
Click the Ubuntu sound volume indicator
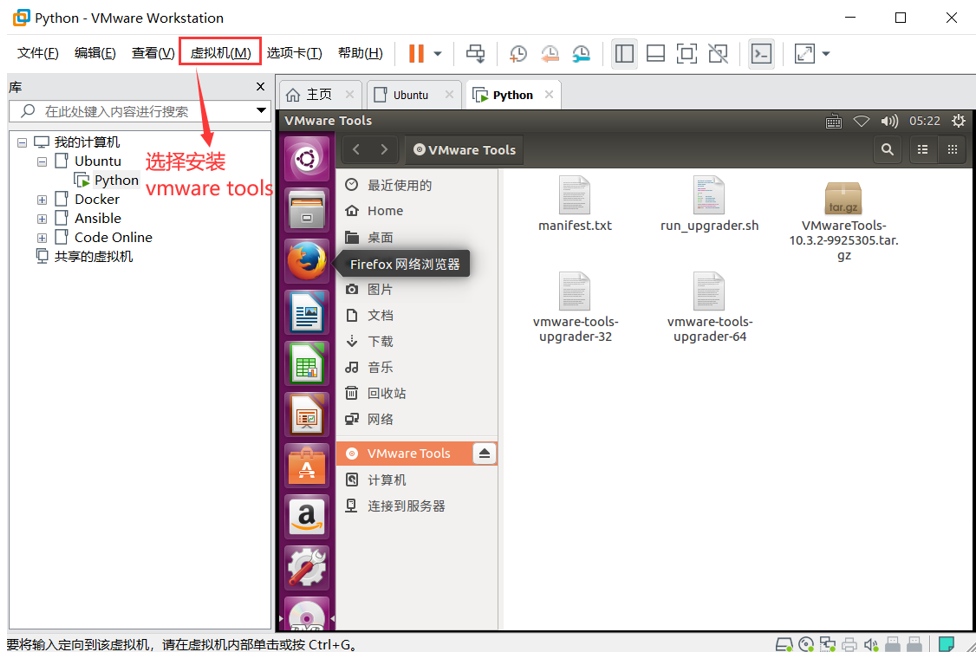pos(889,121)
